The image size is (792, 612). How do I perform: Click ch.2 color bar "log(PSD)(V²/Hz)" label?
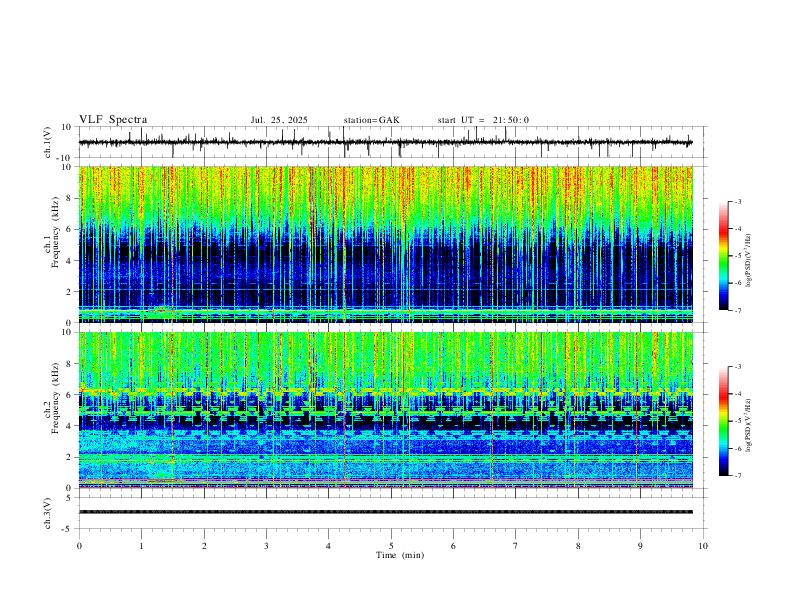click(748, 426)
